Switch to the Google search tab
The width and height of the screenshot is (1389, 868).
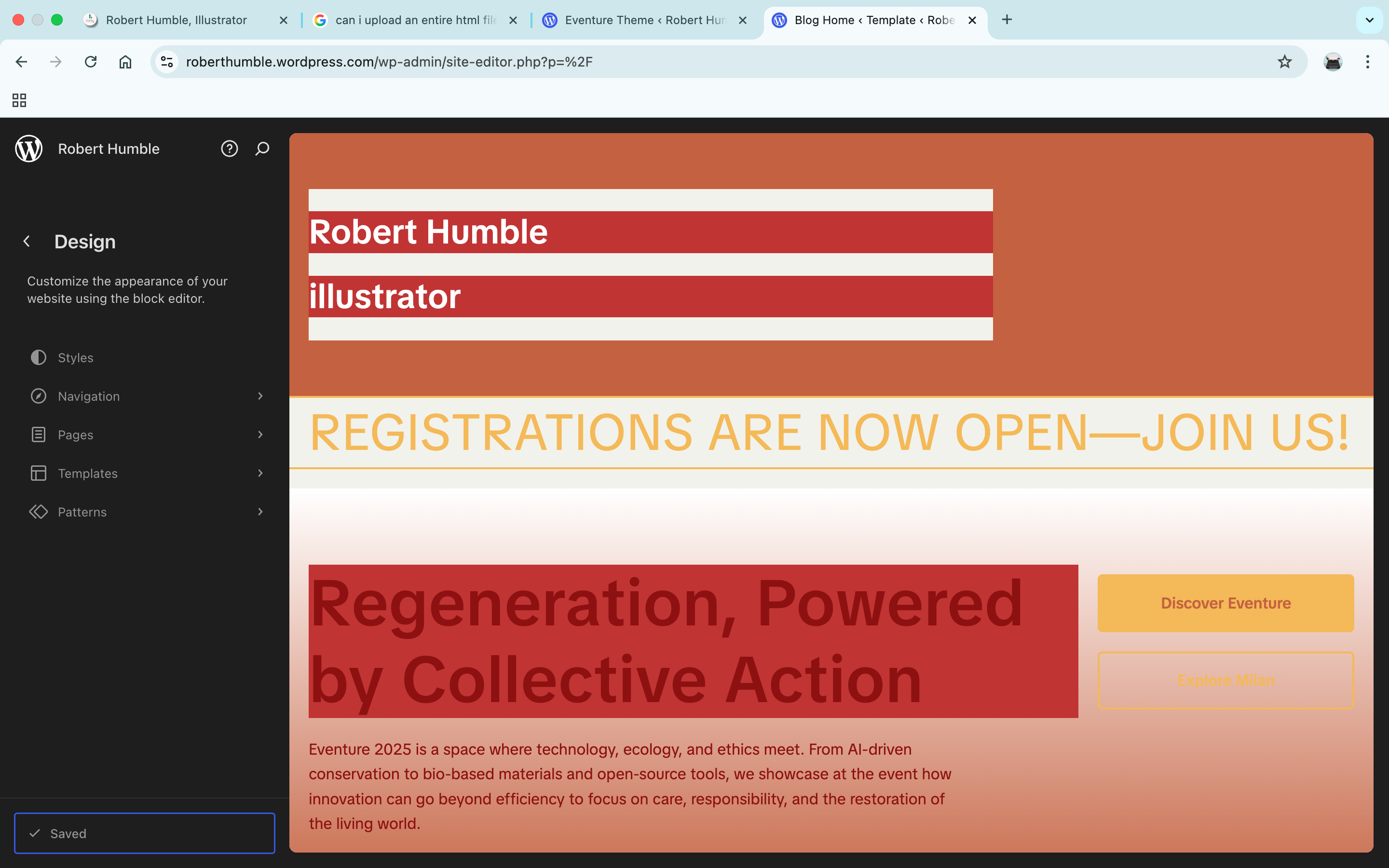[x=409, y=20]
